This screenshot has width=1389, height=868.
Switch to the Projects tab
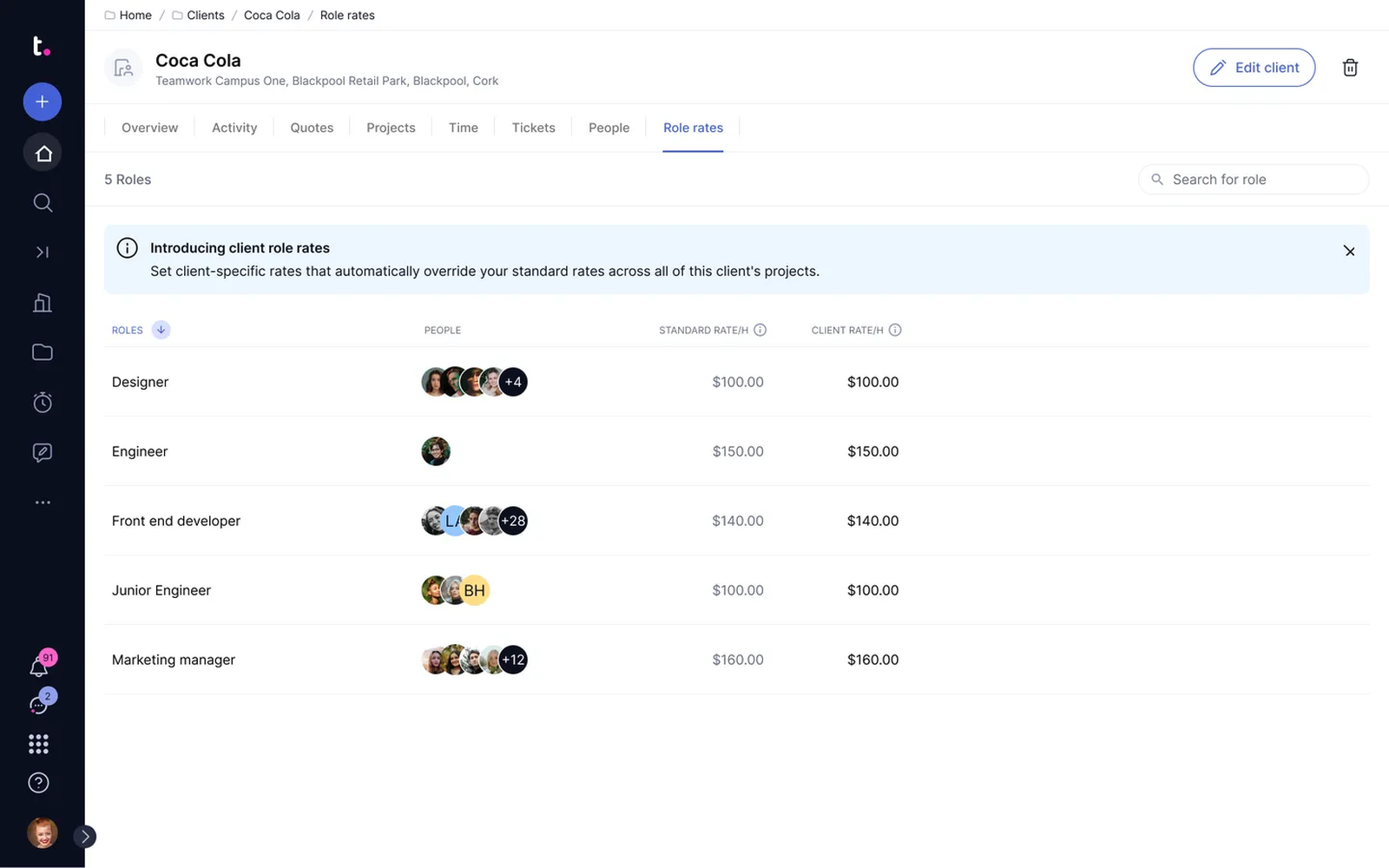(391, 128)
